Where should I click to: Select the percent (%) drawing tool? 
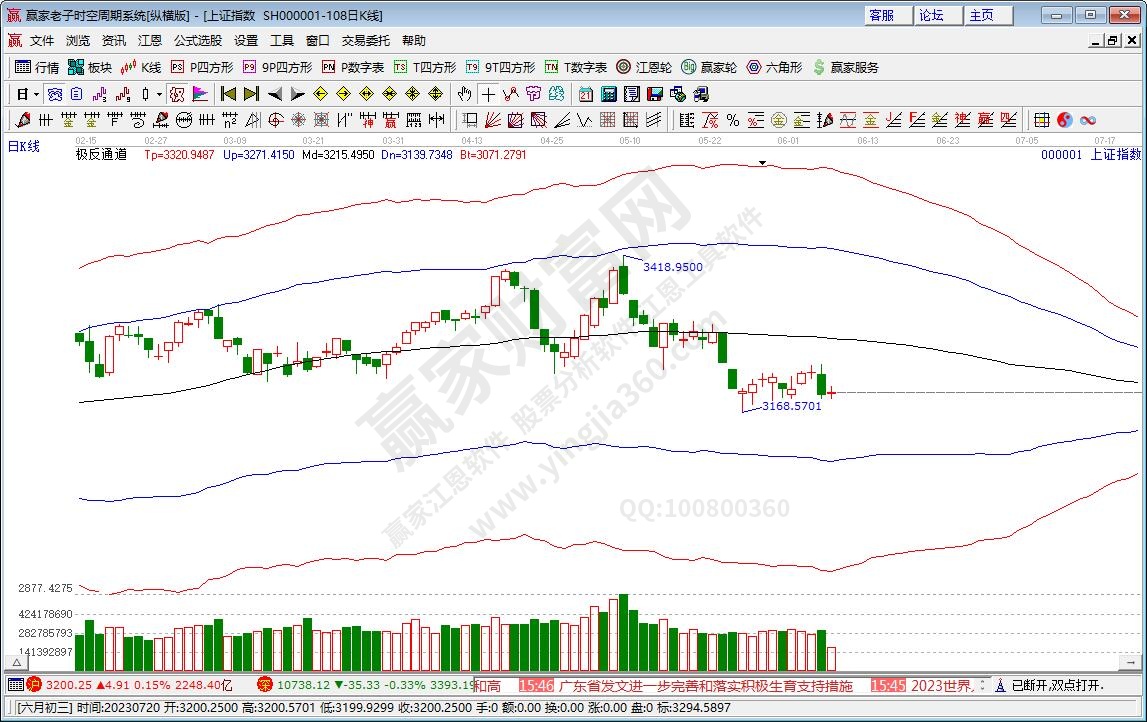(x=732, y=120)
